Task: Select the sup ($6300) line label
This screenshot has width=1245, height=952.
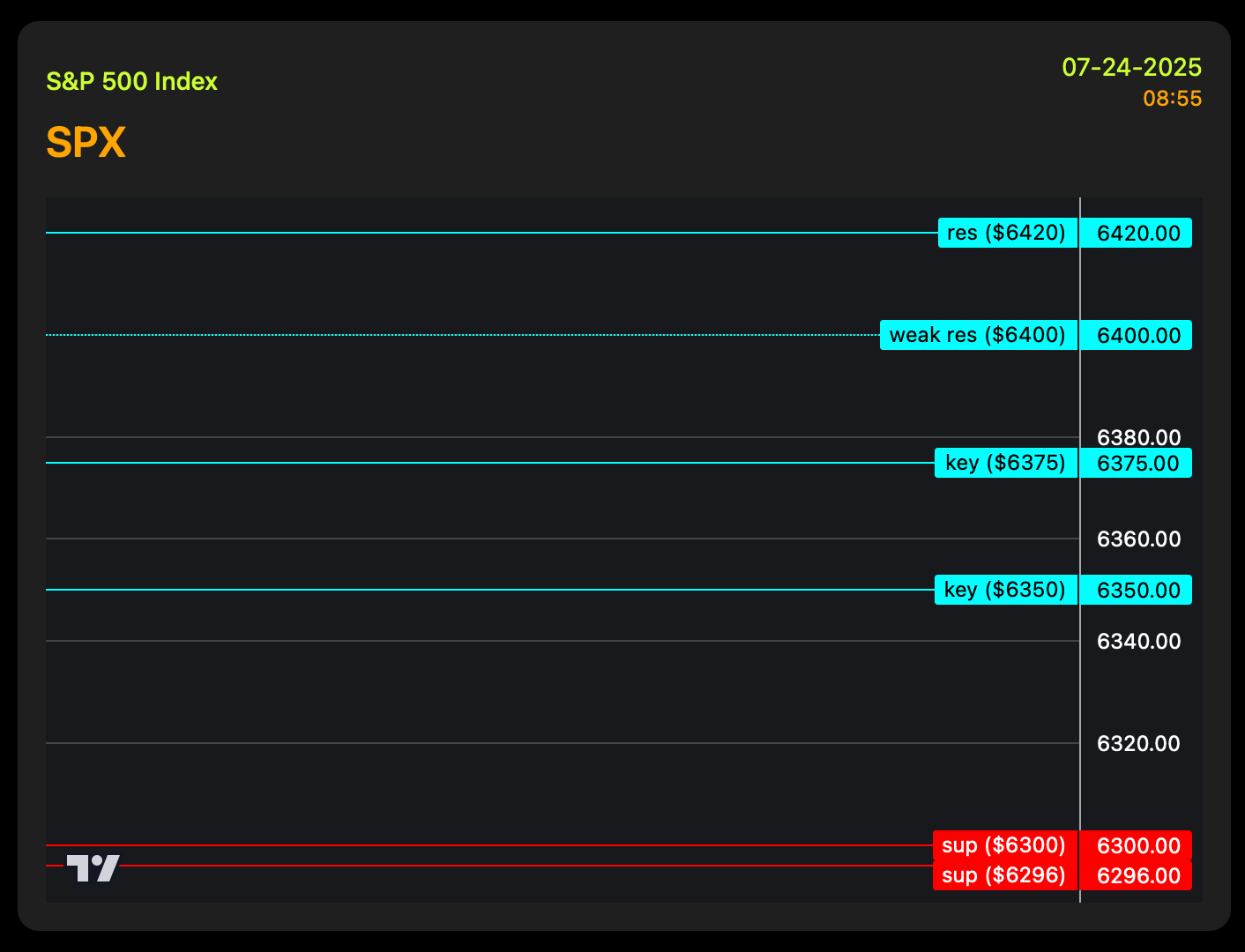Action: click(x=1005, y=845)
